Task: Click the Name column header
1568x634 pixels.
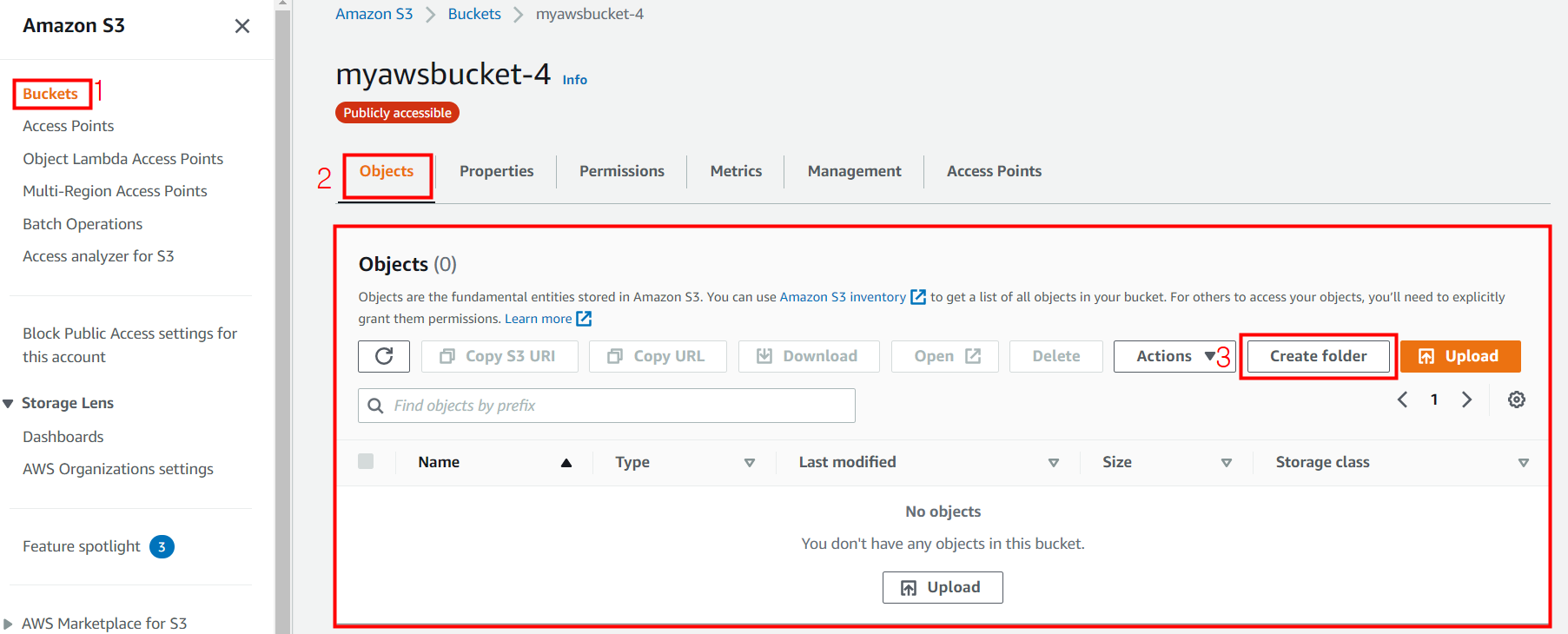Action: coord(439,462)
